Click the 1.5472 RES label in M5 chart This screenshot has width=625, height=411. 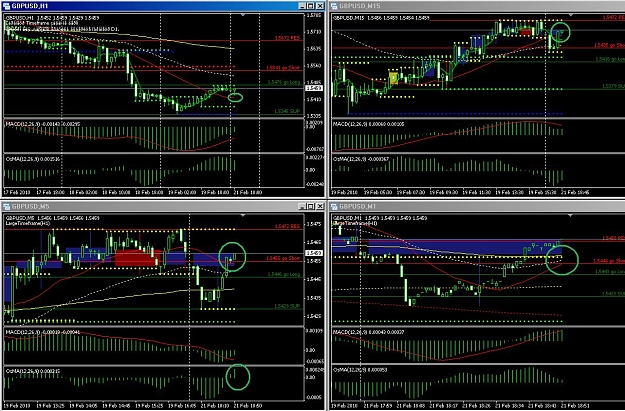287,226
